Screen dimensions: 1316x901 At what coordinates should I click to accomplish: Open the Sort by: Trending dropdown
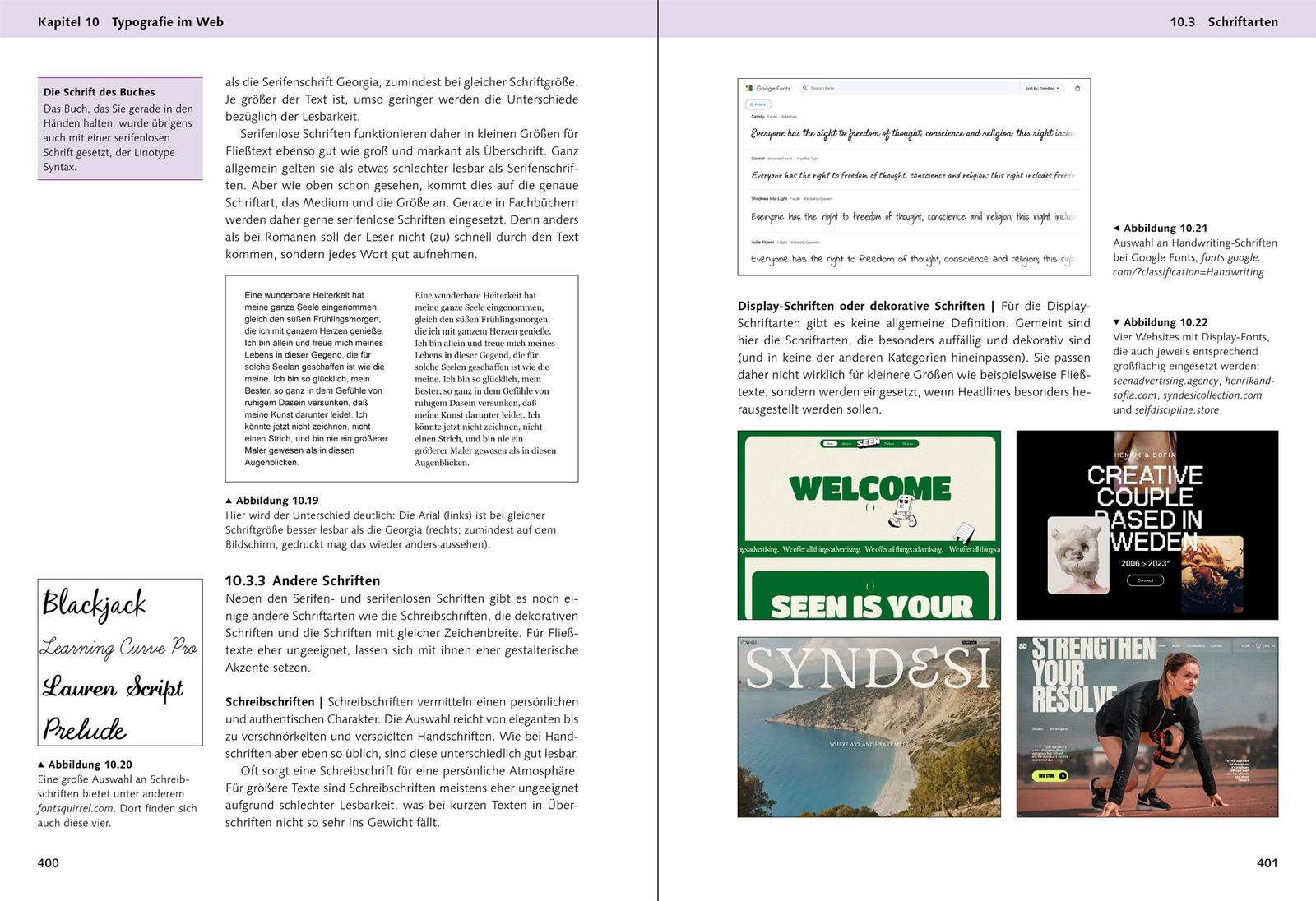(x=1042, y=88)
